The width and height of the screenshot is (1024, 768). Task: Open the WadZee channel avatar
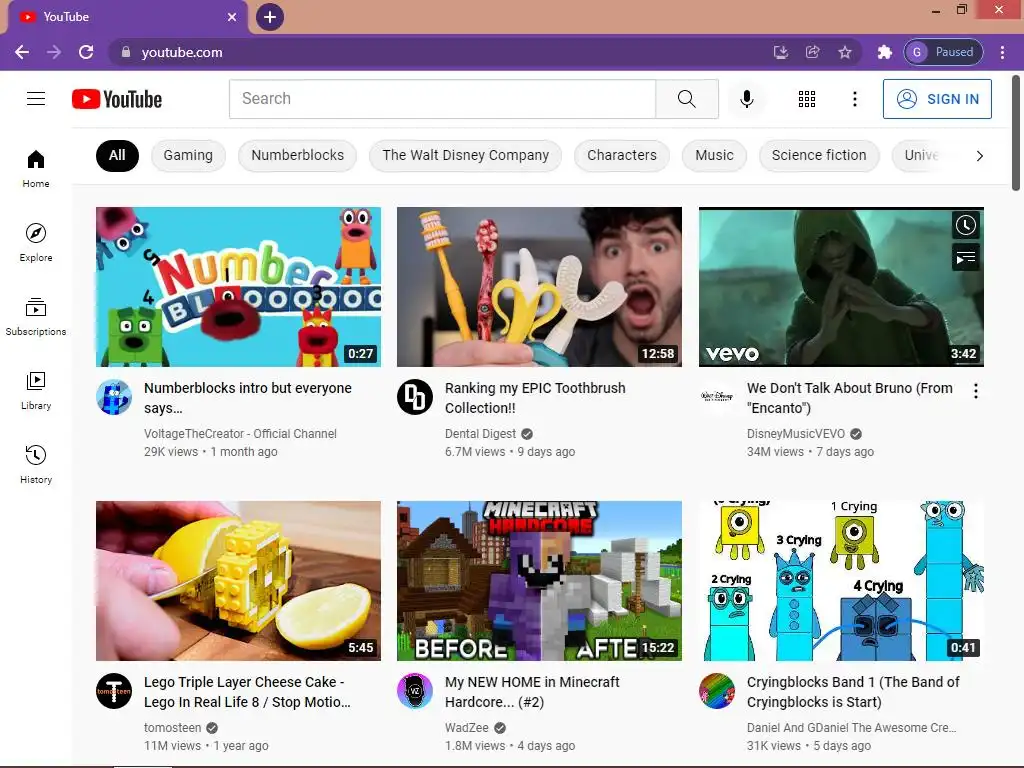[x=415, y=691]
